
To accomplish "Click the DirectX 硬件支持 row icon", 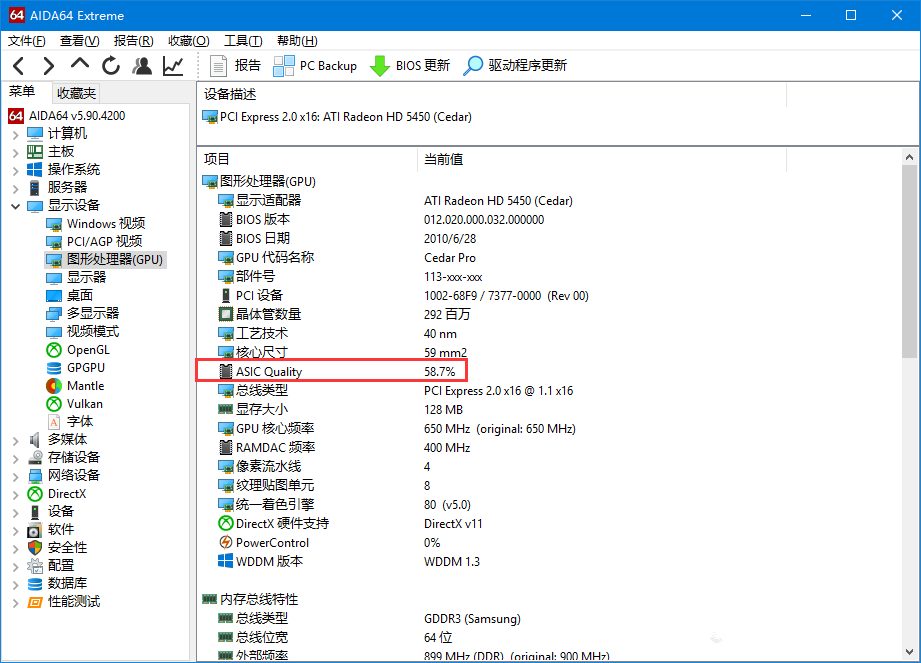I will pyautogui.click(x=226, y=523).
